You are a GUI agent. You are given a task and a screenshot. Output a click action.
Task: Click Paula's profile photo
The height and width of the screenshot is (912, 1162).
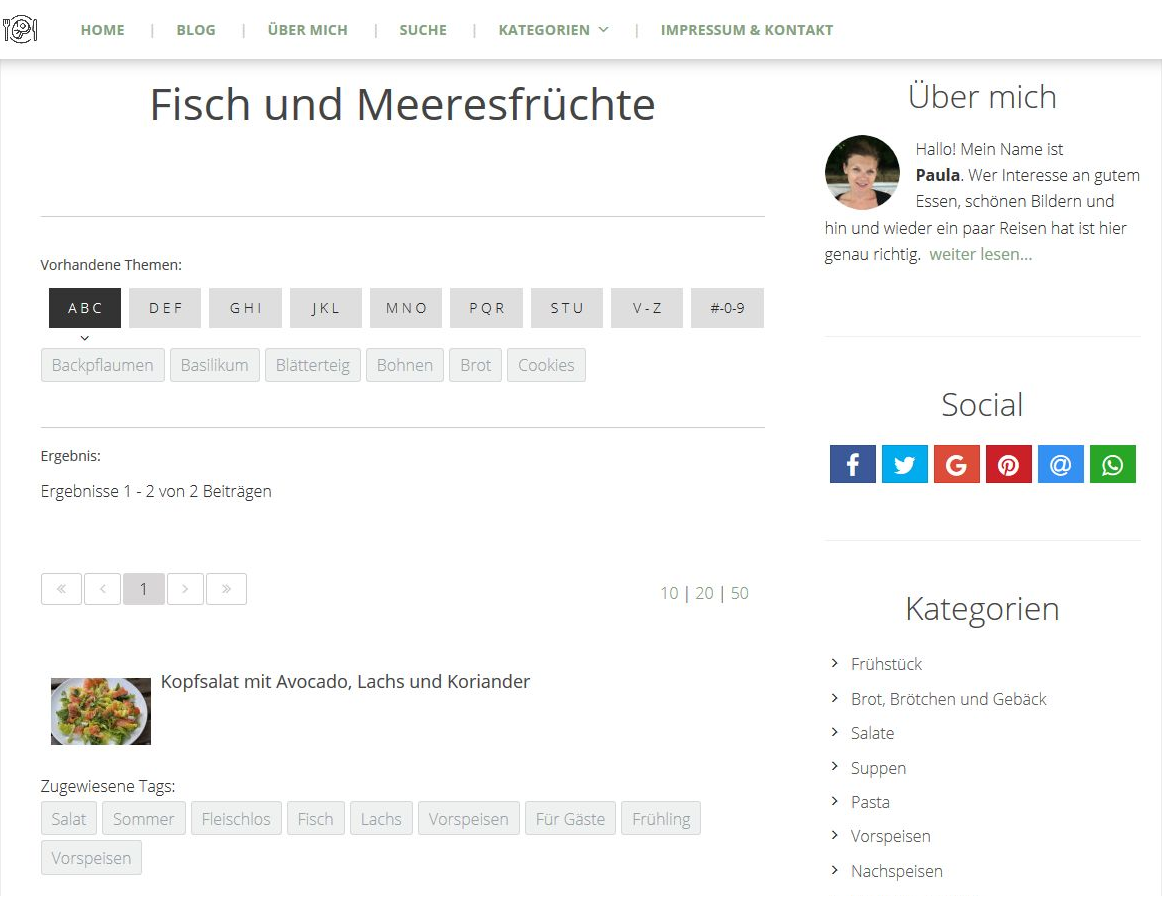point(863,173)
